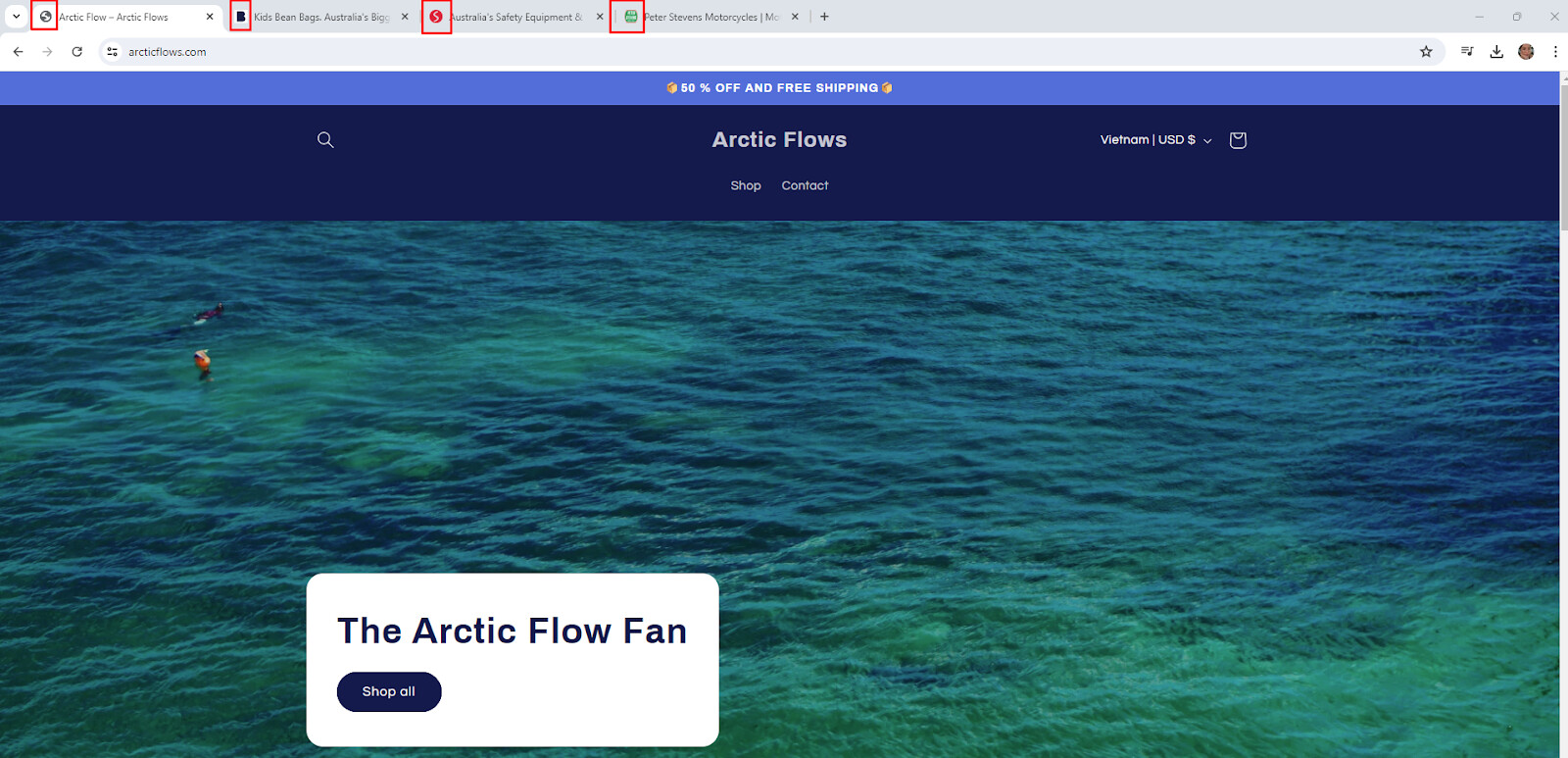Click the Chrome profile avatar

click(1526, 52)
